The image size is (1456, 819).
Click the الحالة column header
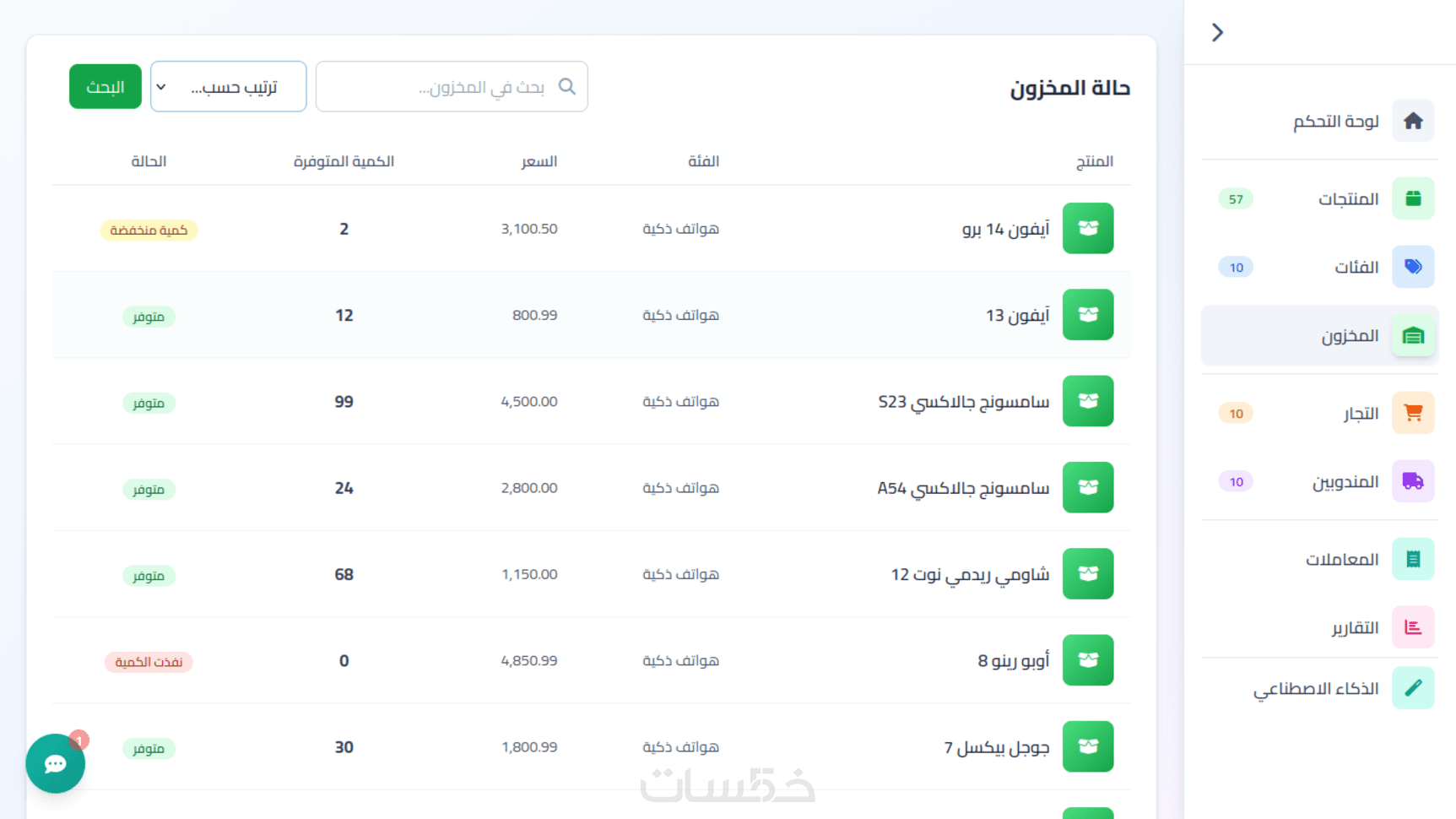pyautogui.click(x=149, y=161)
